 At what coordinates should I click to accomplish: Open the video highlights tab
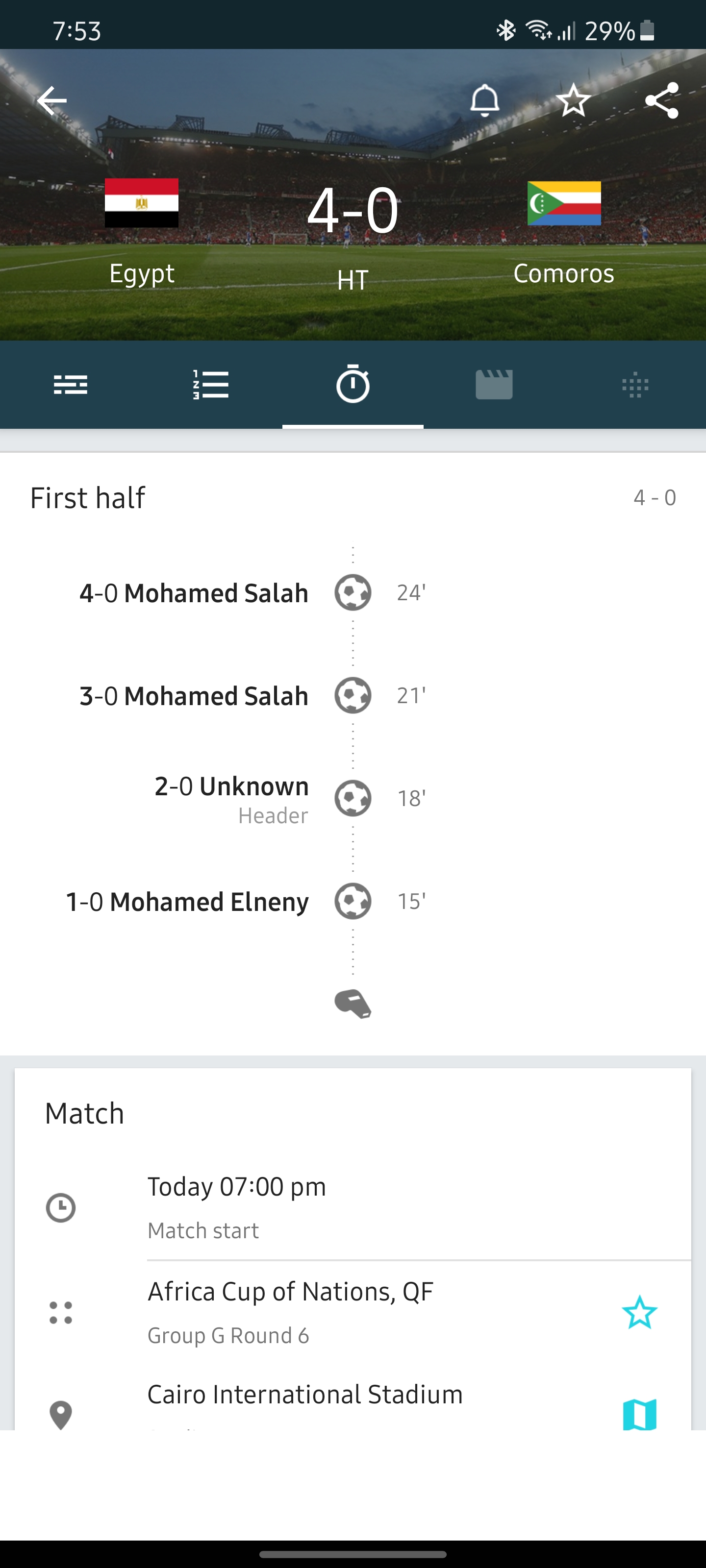494,385
